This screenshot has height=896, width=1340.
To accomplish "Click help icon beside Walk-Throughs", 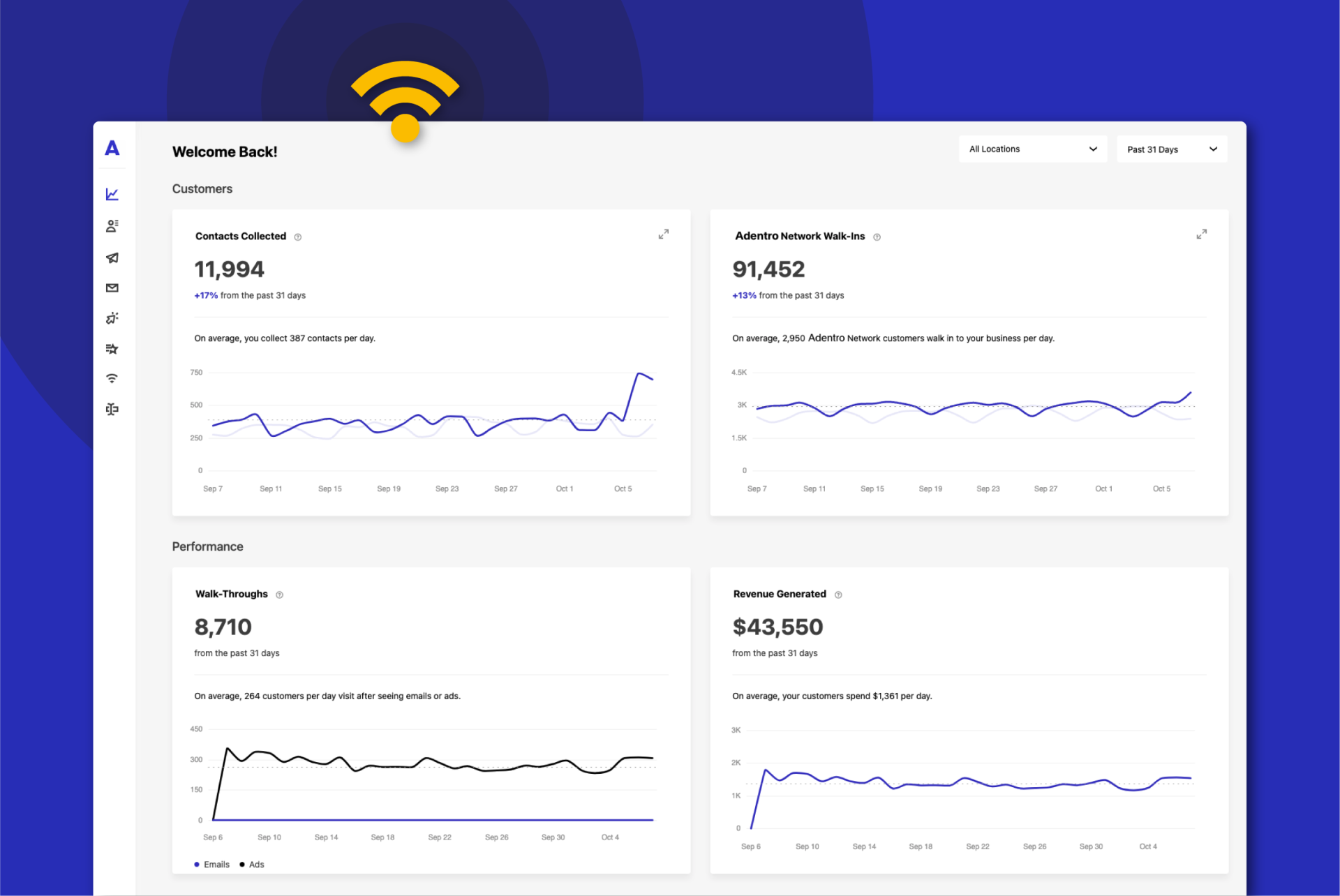I will 279,595.
